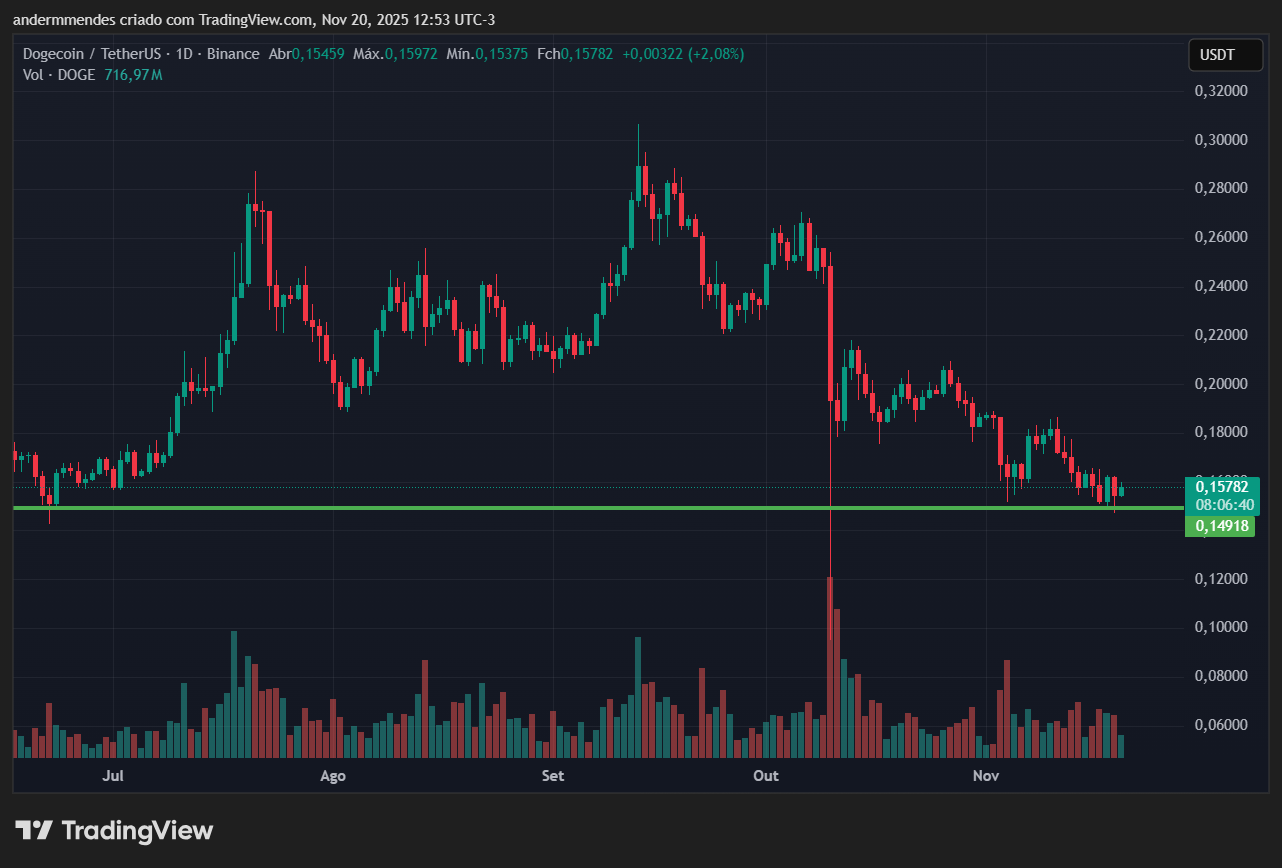Click the 0,20000 price on the right scale

1222,383
